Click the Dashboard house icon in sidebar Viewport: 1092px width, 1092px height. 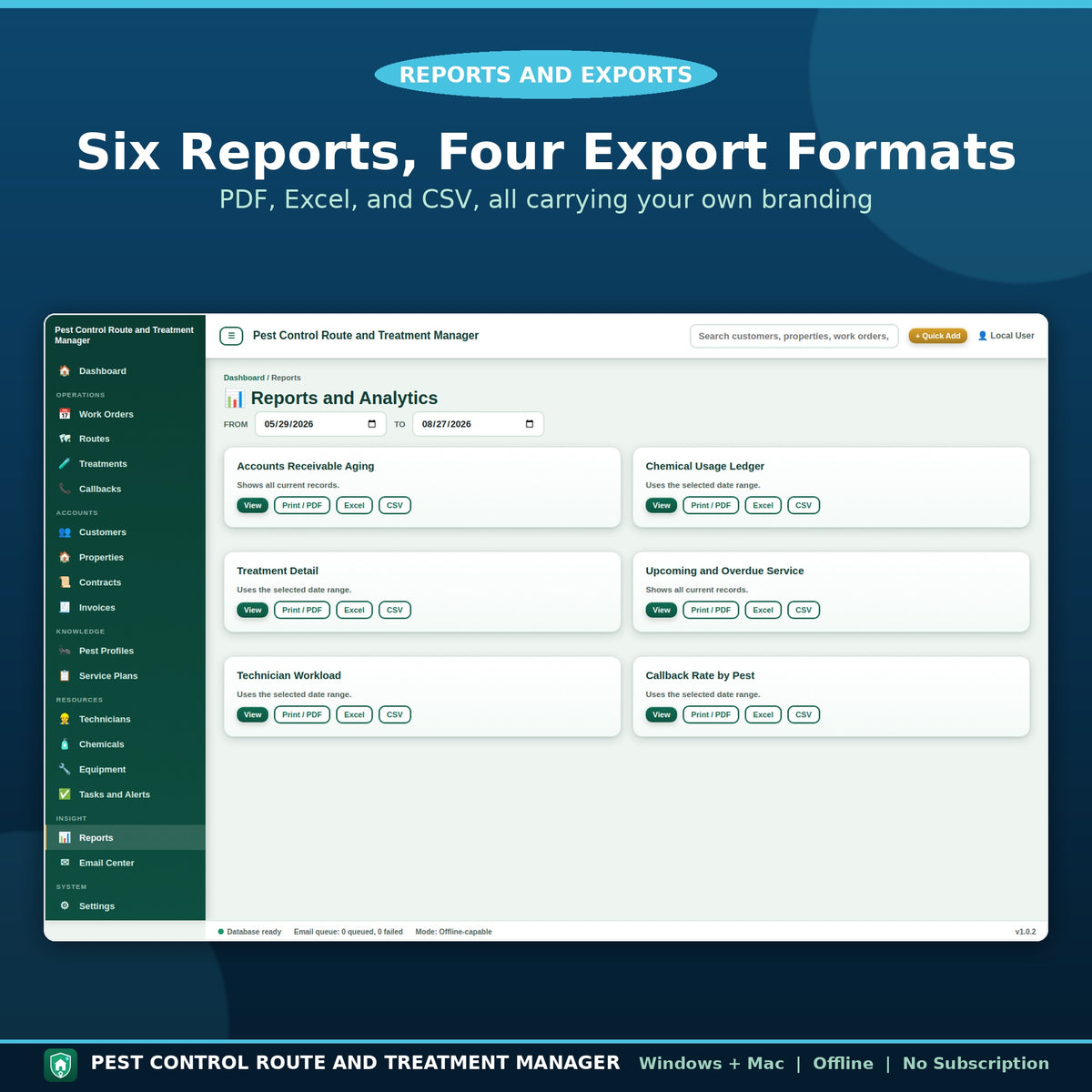point(65,371)
